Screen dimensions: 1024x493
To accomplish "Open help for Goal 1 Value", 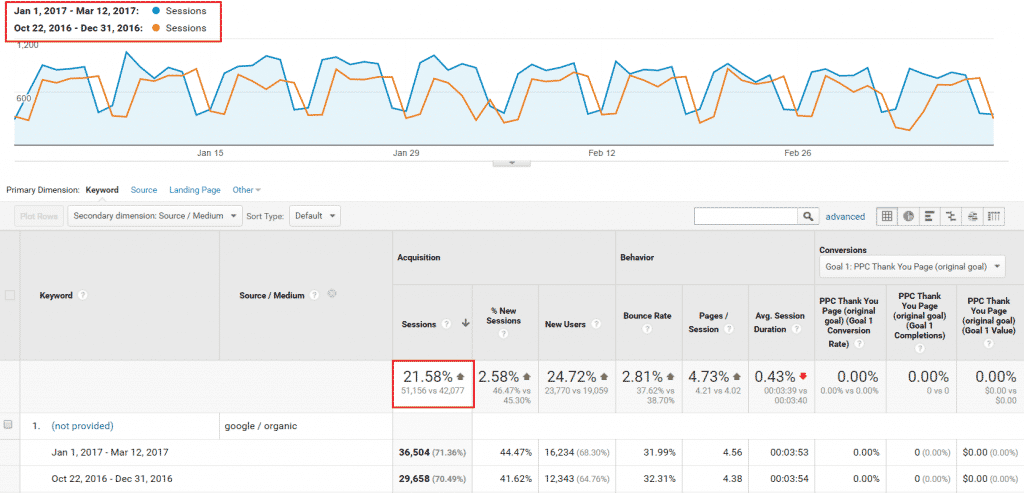I will tap(990, 343).
